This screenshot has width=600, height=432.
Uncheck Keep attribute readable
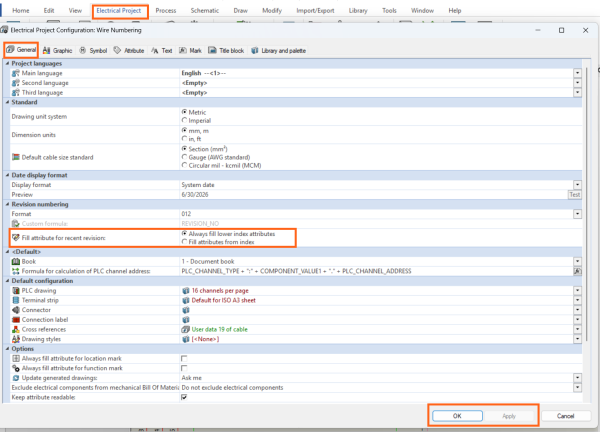(184, 397)
